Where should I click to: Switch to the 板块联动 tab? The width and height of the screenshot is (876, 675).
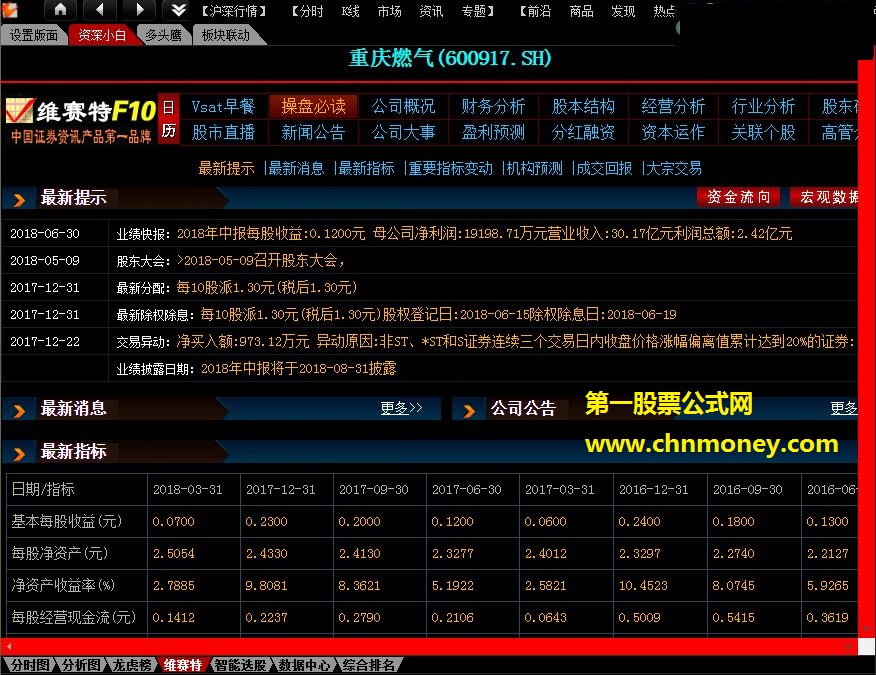point(226,35)
